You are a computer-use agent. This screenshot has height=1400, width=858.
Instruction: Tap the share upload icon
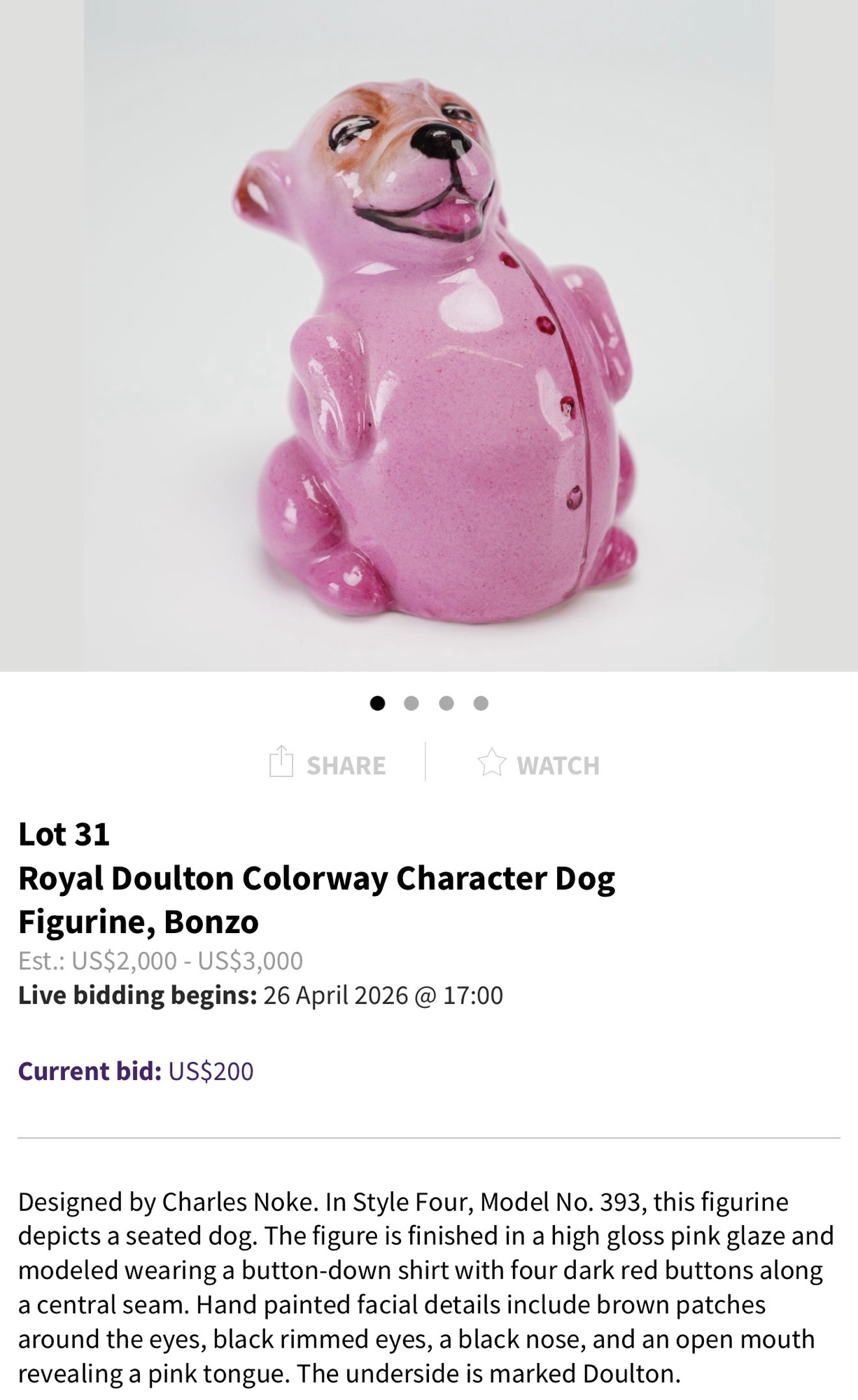[281, 762]
